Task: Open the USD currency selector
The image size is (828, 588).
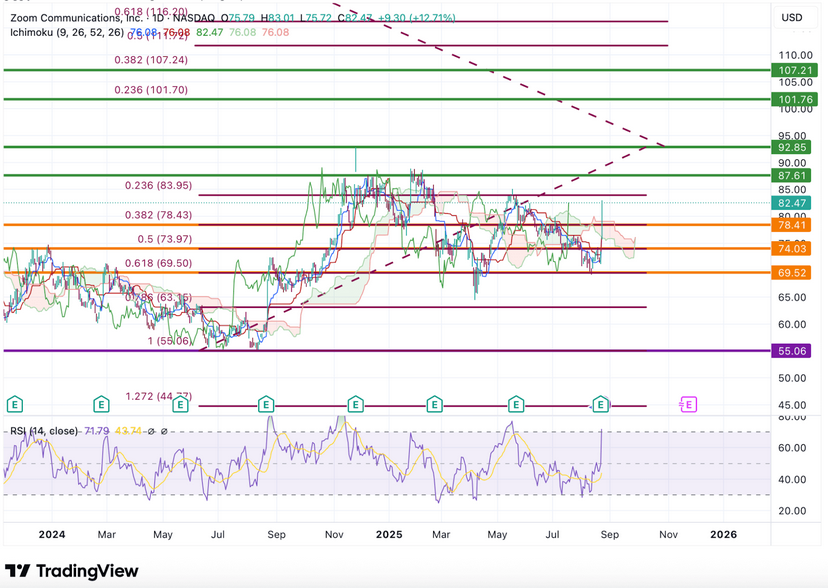Action: tap(791, 17)
